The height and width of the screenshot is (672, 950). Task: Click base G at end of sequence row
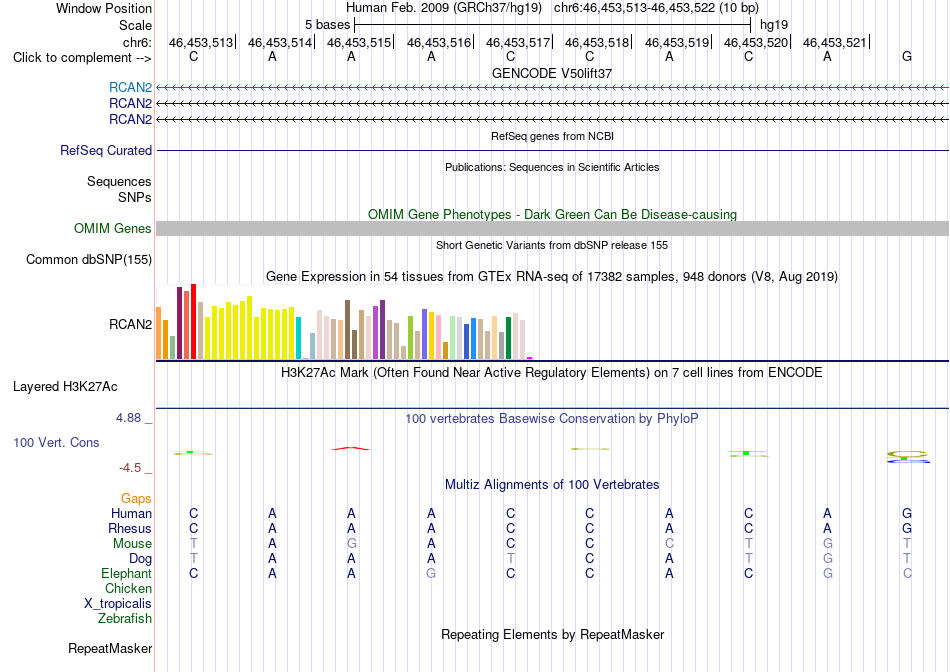point(907,56)
